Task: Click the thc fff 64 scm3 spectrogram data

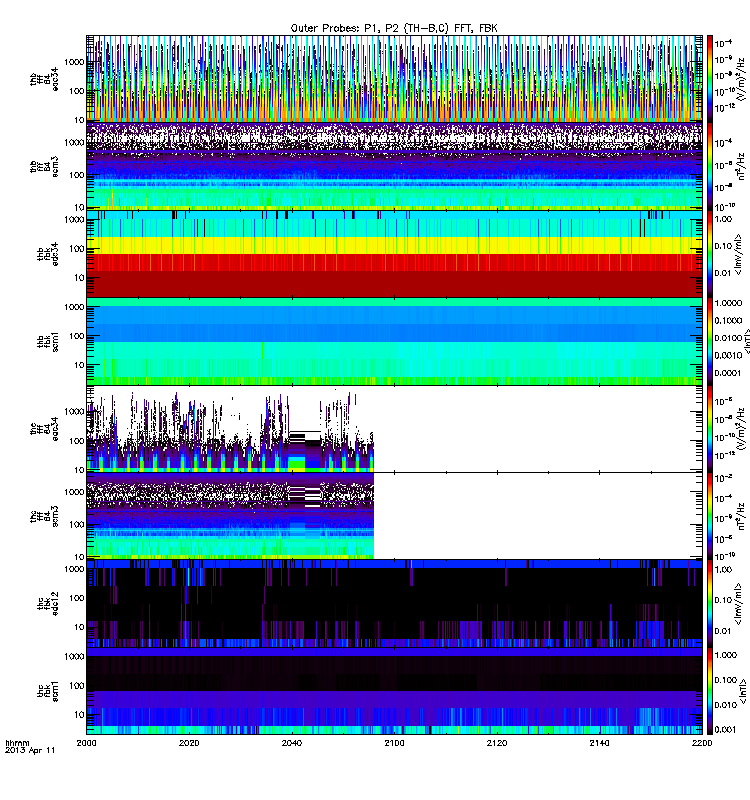Action: tap(230, 516)
